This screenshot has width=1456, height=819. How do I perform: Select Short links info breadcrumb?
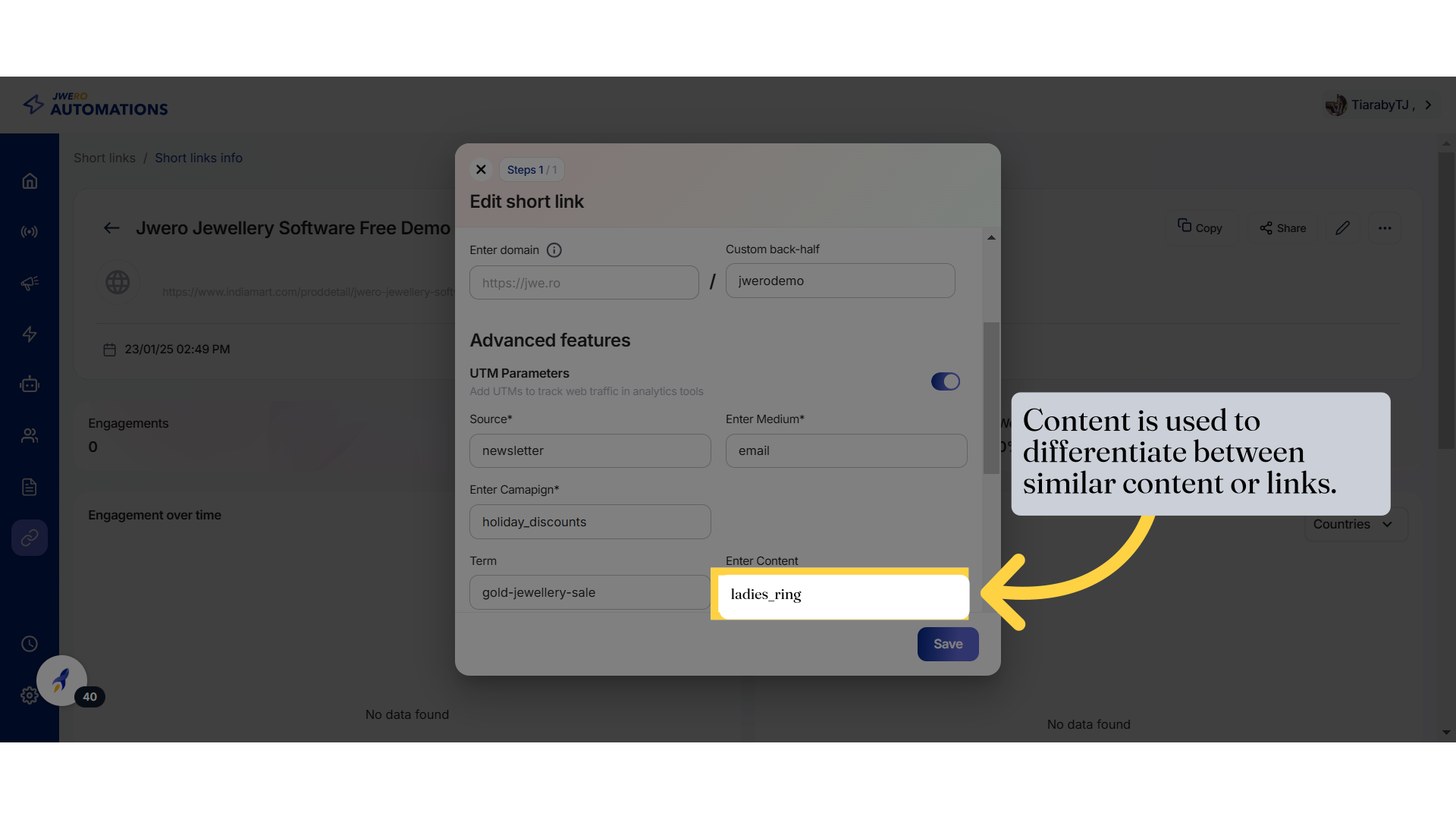pyautogui.click(x=199, y=158)
